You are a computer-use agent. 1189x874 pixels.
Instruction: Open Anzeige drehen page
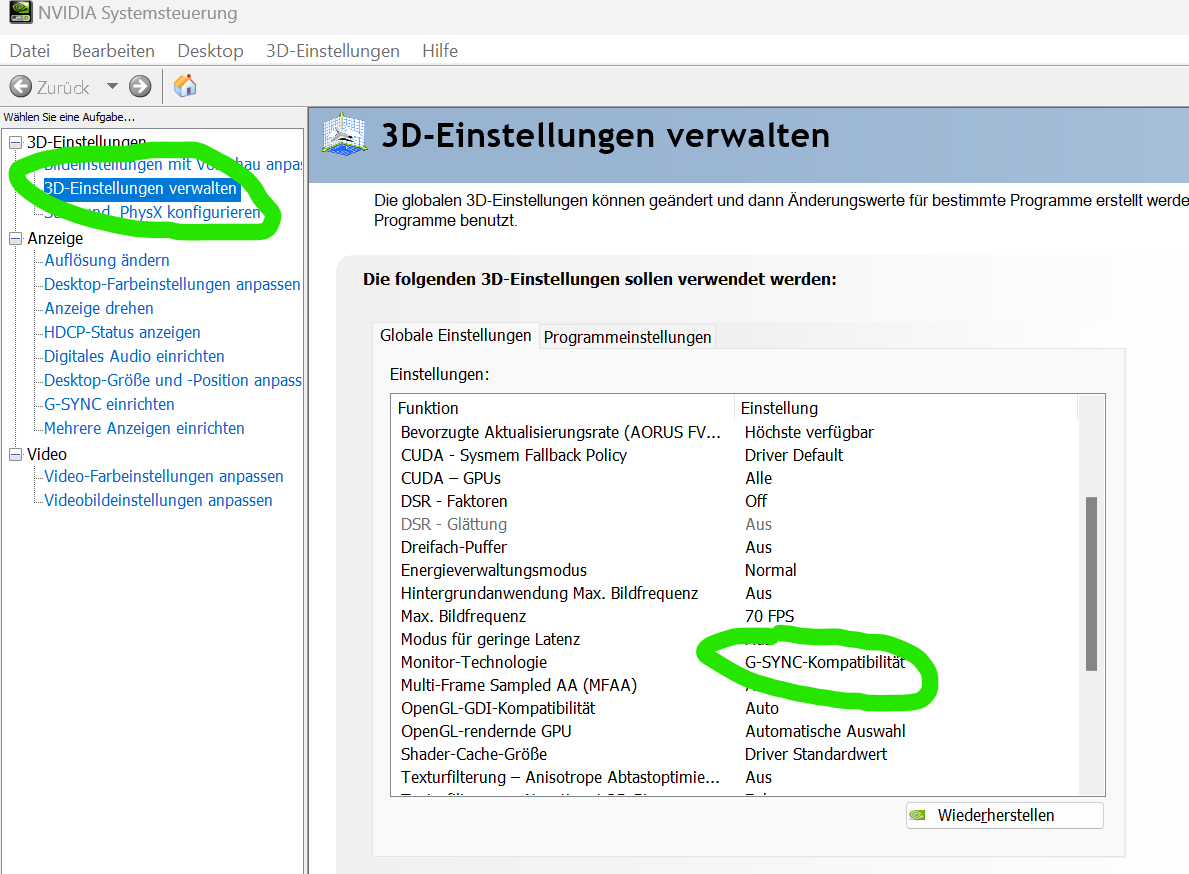(99, 309)
